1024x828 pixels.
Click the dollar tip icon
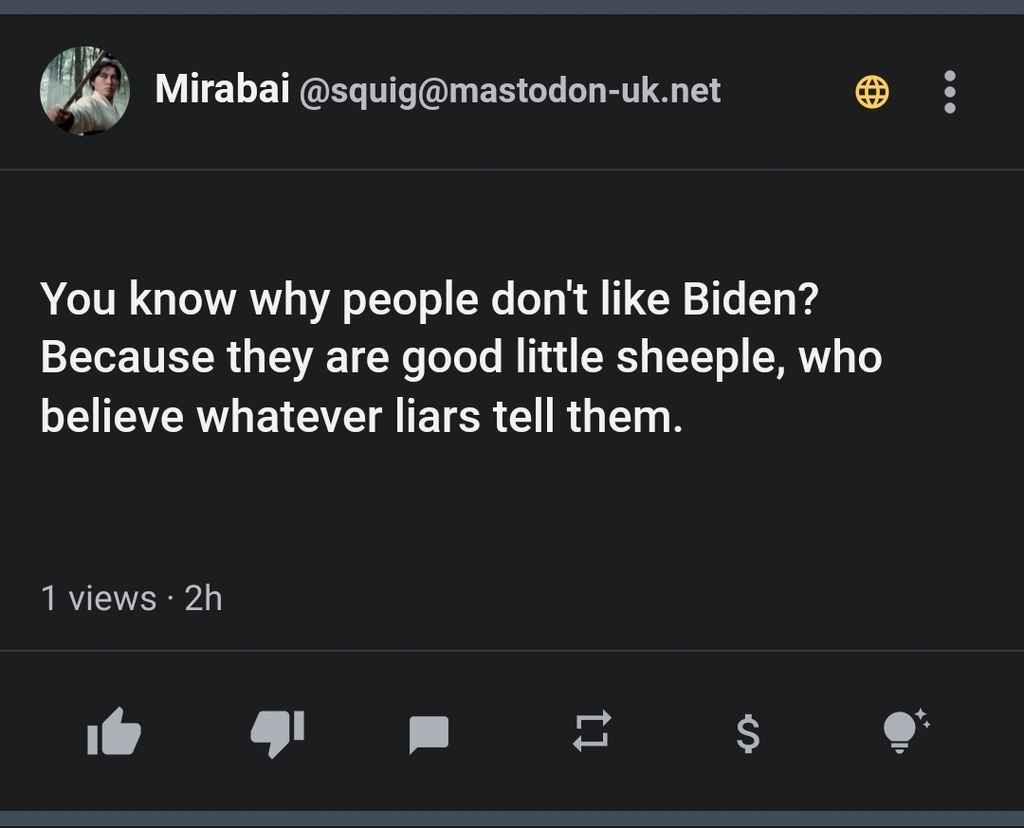(x=747, y=735)
